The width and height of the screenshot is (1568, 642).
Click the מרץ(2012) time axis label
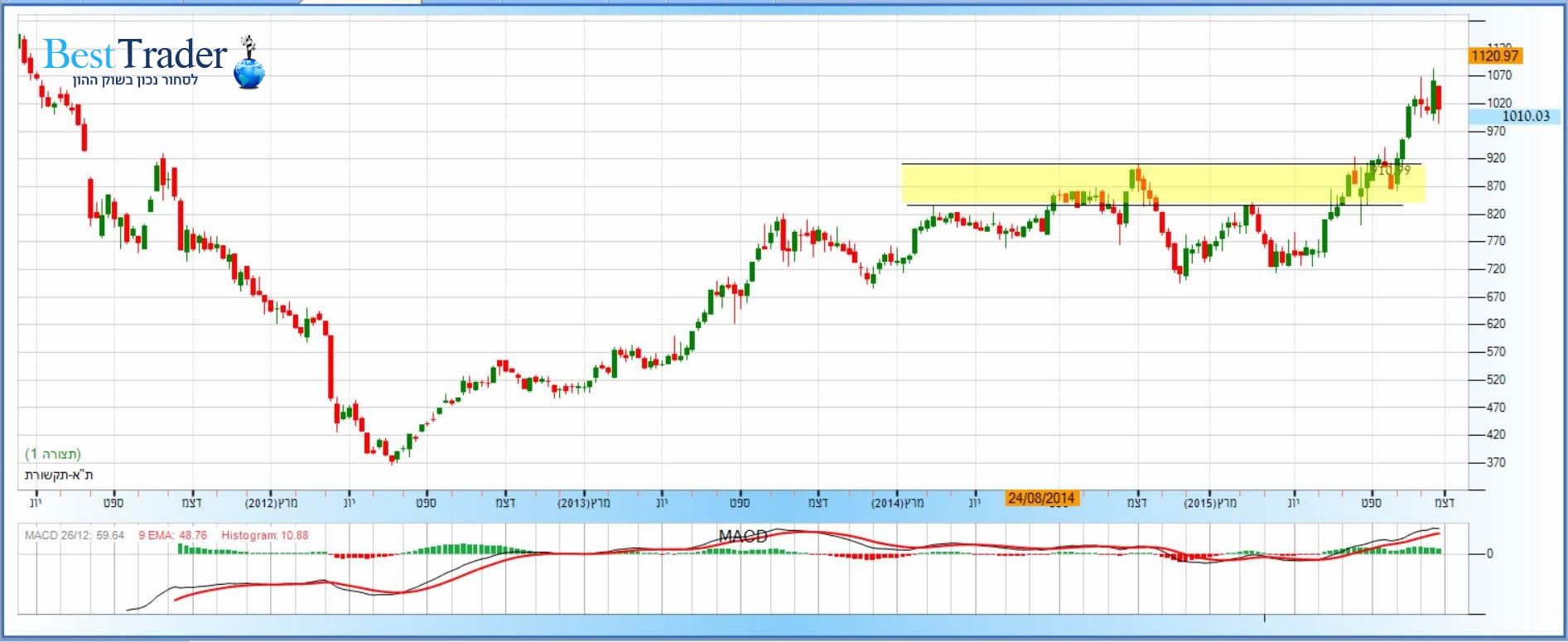(271, 503)
